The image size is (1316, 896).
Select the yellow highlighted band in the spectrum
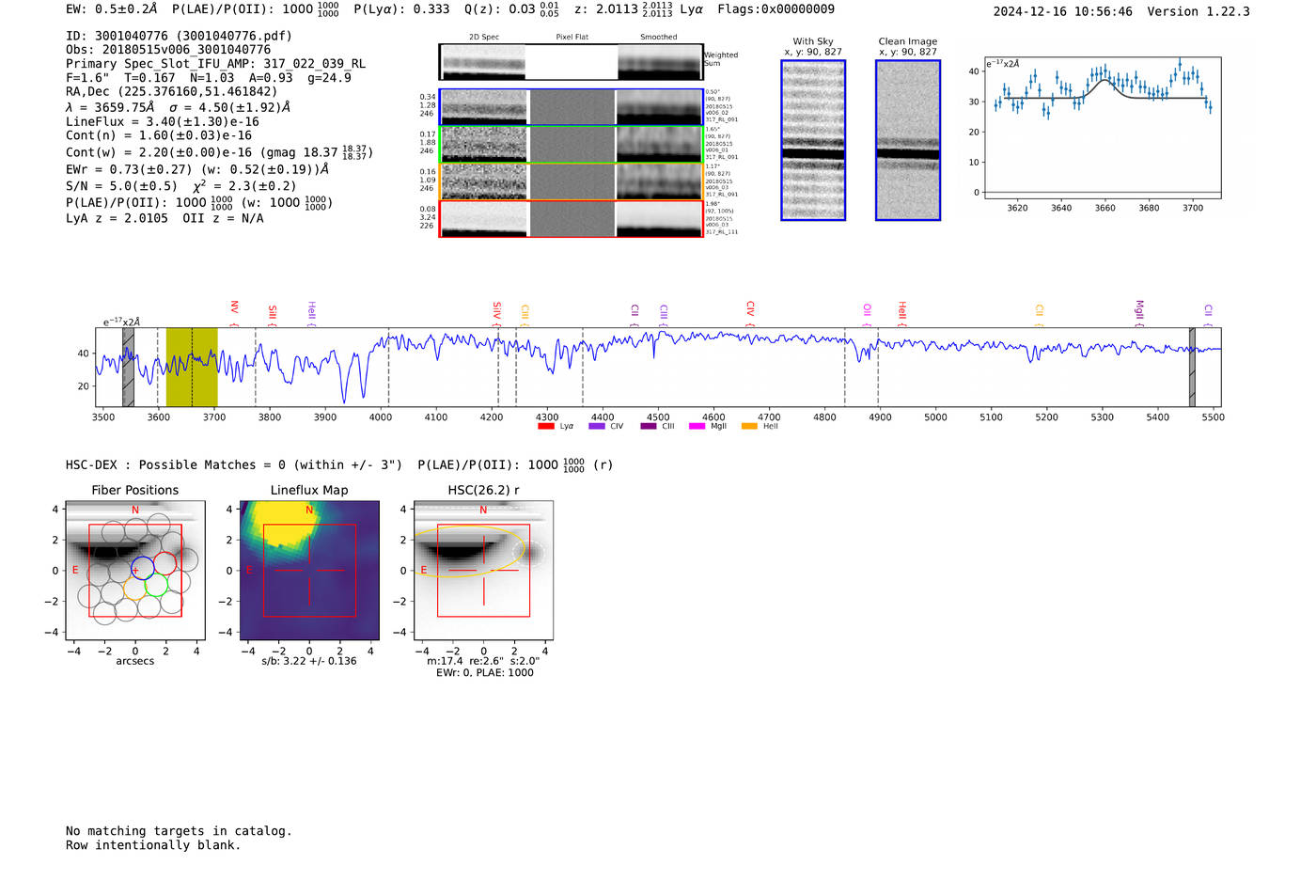pos(192,367)
